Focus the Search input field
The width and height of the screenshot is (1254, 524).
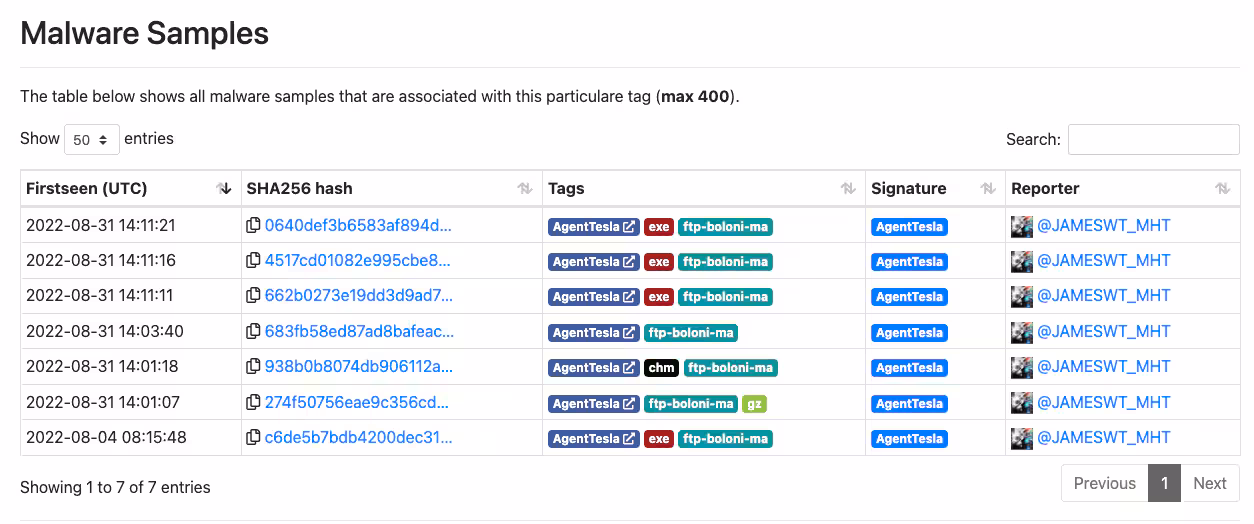(x=1153, y=140)
